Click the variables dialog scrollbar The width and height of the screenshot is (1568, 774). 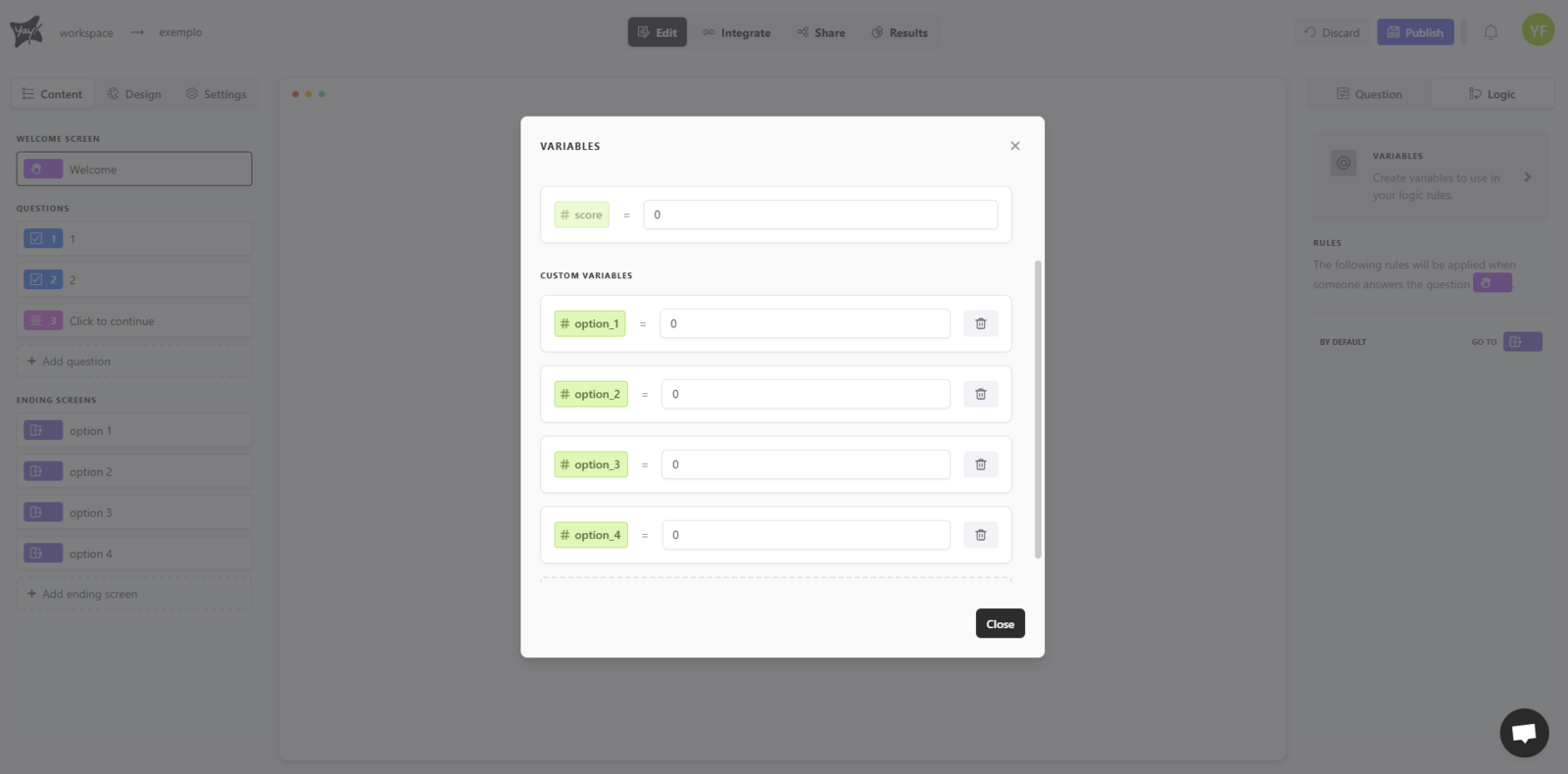tap(1038, 410)
